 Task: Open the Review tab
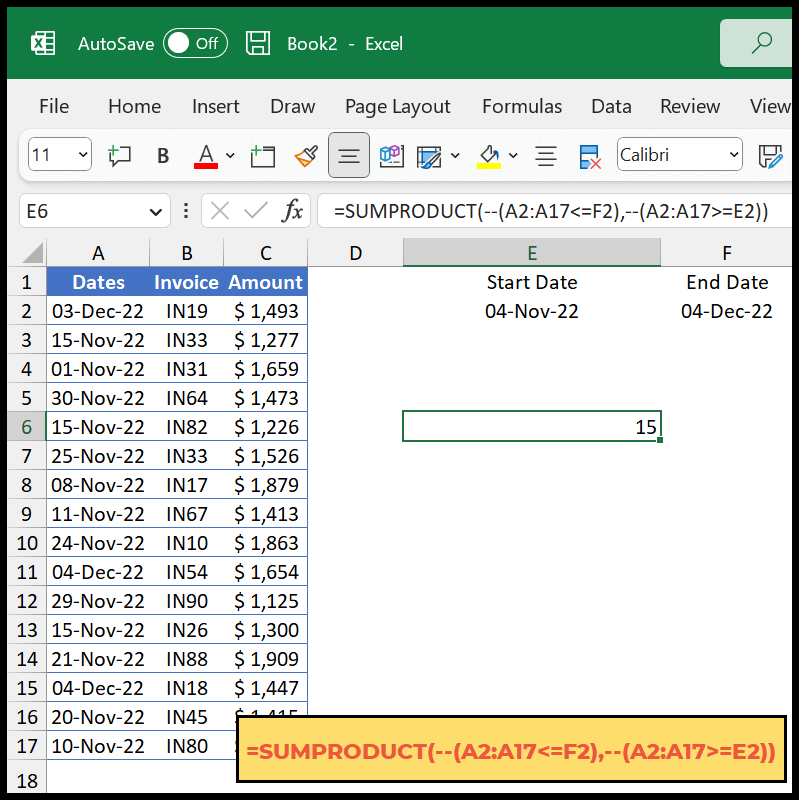(690, 106)
